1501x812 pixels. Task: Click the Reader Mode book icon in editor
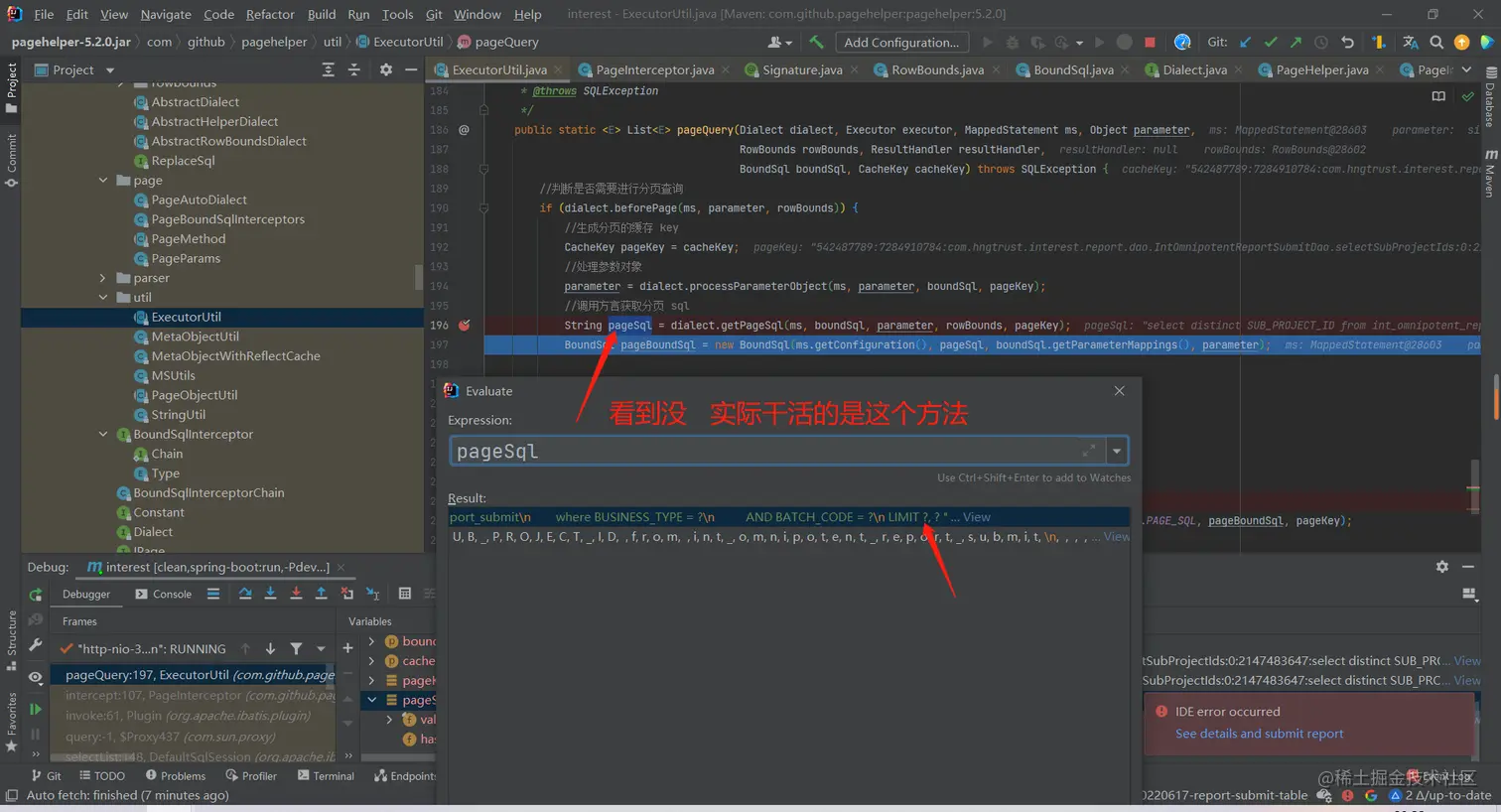1438,96
